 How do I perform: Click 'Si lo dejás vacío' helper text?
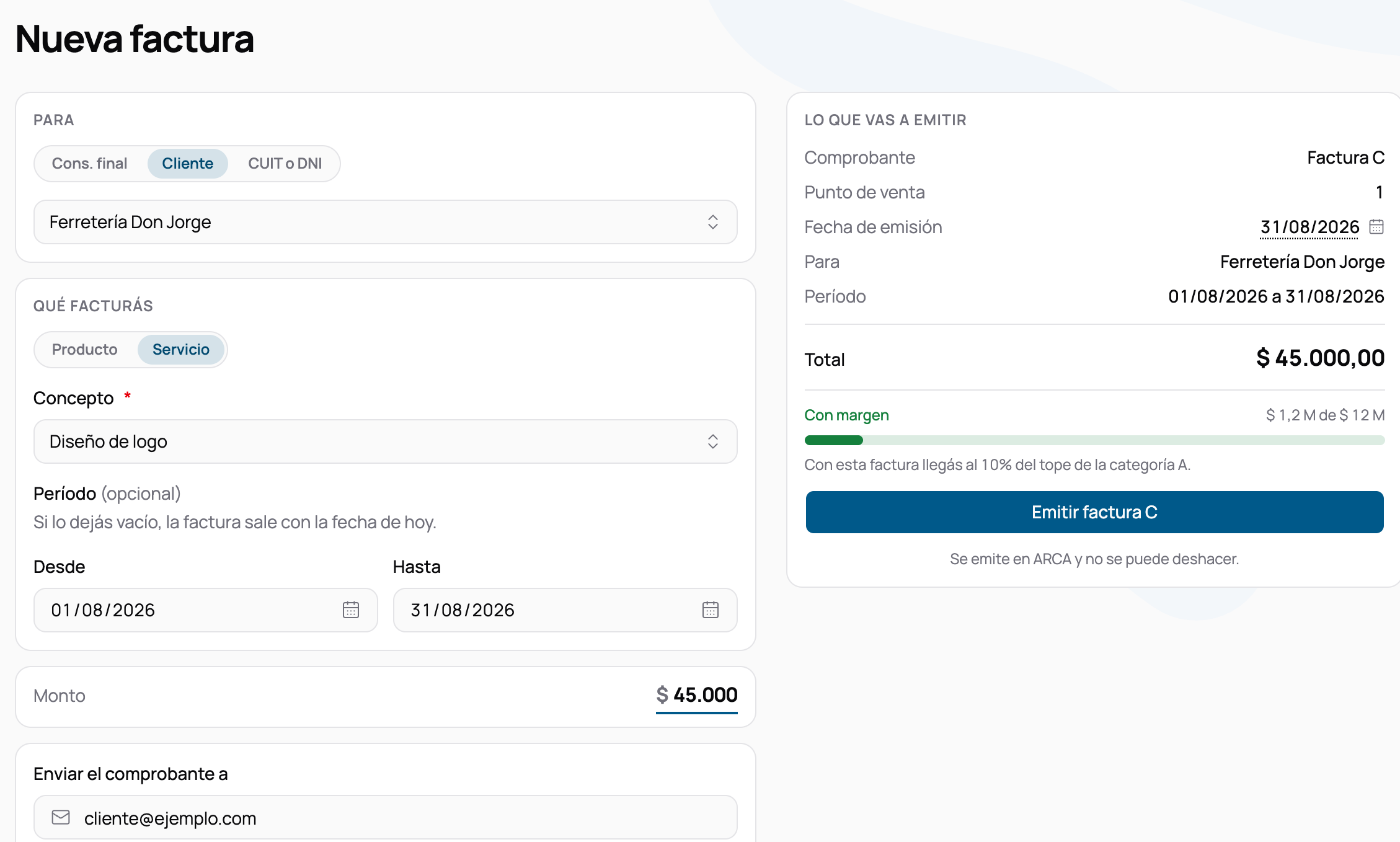(x=235, y=522)
